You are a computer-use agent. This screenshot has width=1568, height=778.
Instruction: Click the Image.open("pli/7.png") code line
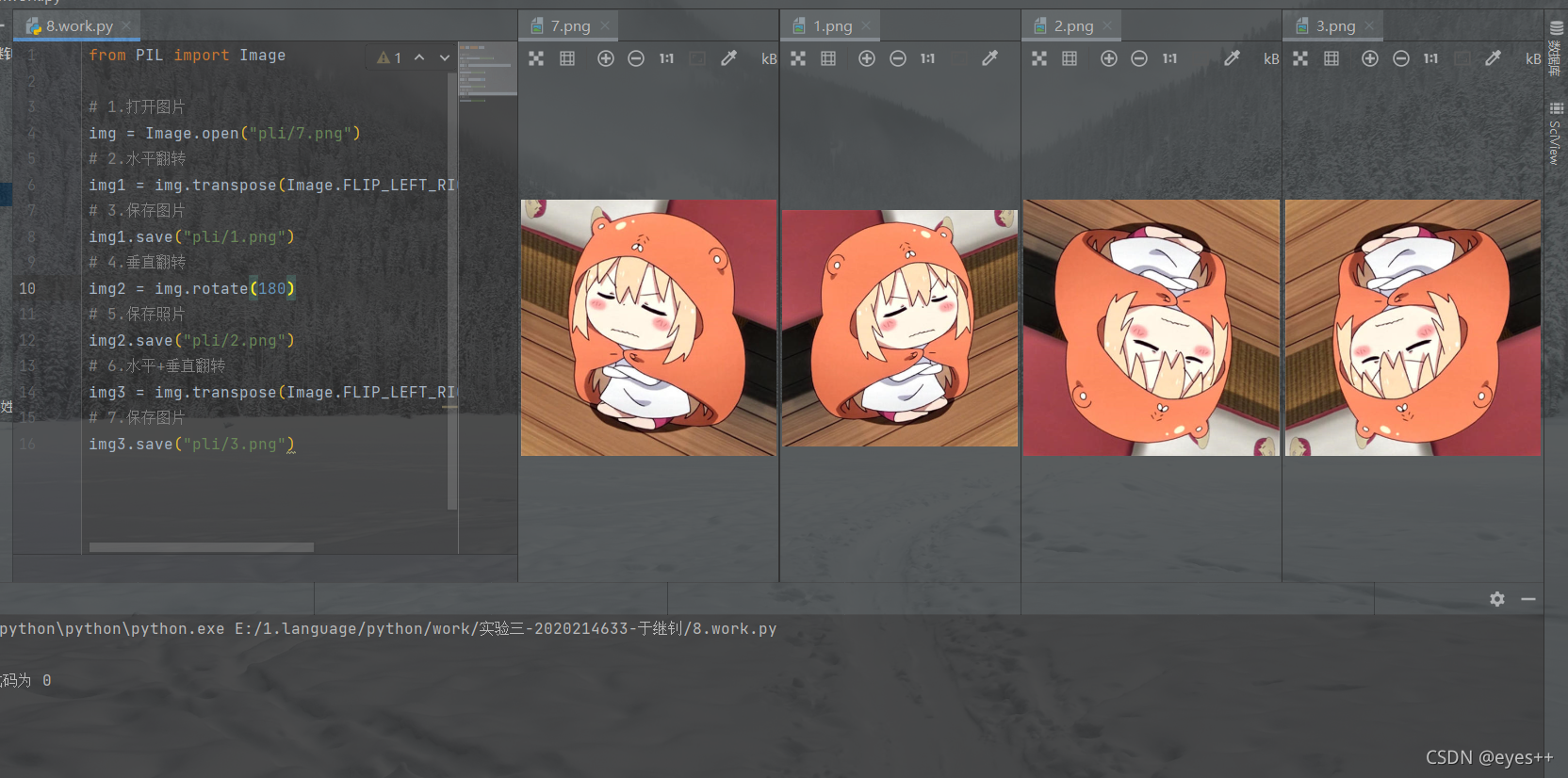pyautogui.click(x=224, y=133)
